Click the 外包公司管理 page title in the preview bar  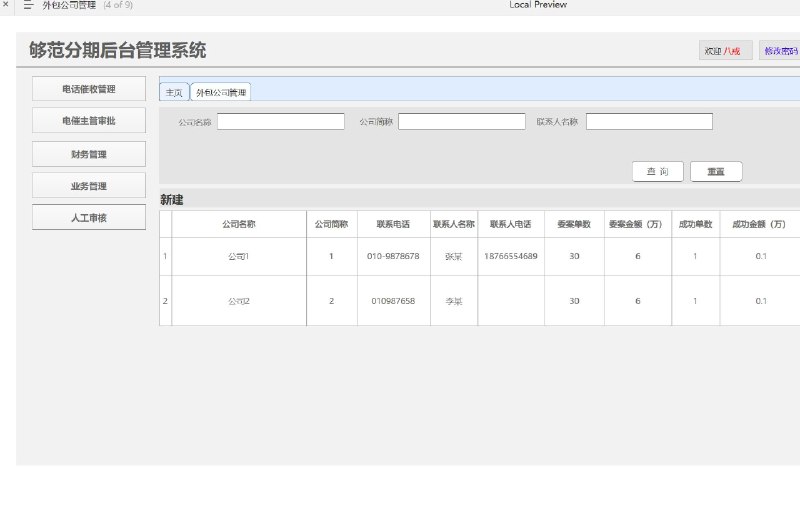(69, 5)
